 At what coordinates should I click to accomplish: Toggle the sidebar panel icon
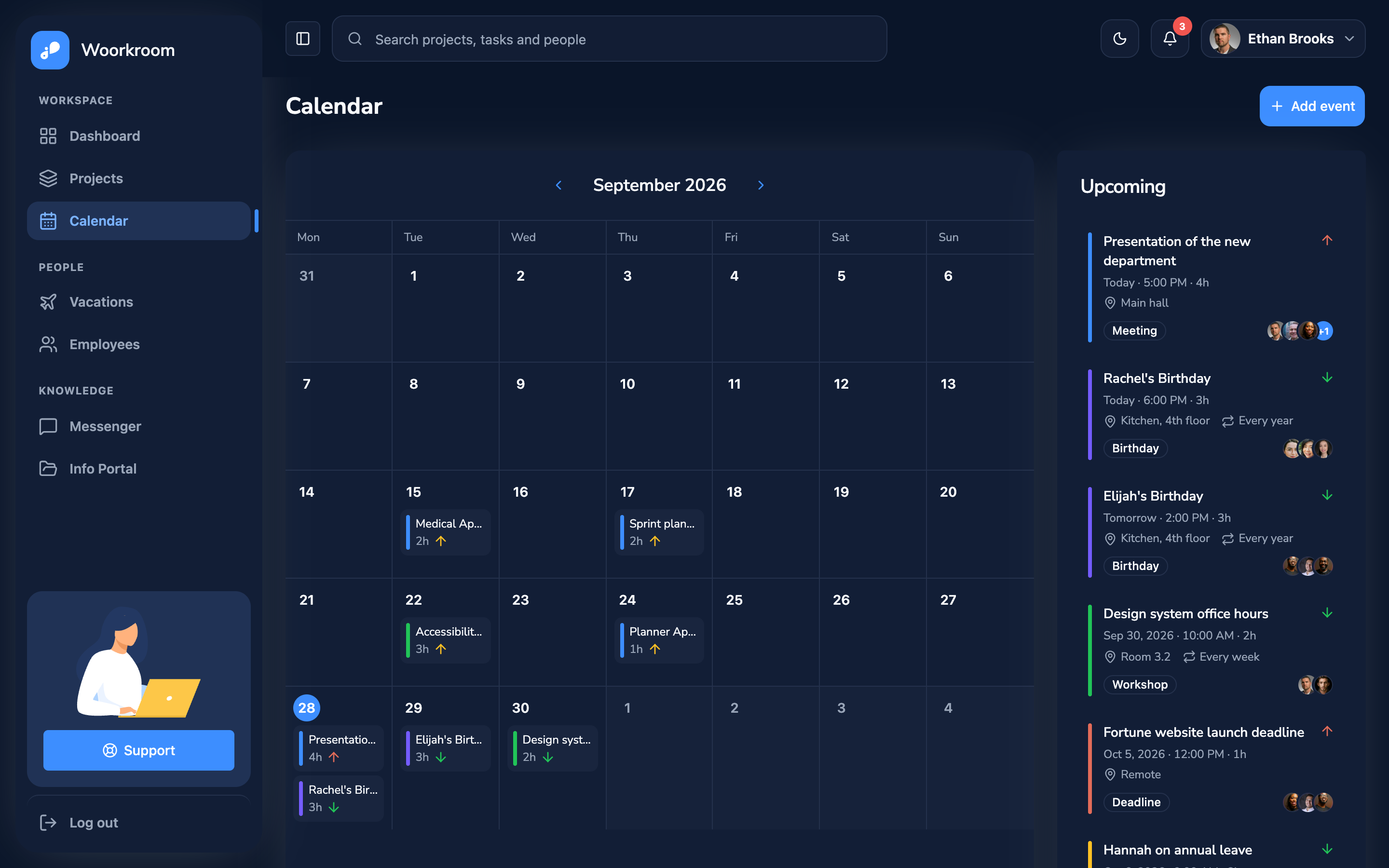(302, 39)
